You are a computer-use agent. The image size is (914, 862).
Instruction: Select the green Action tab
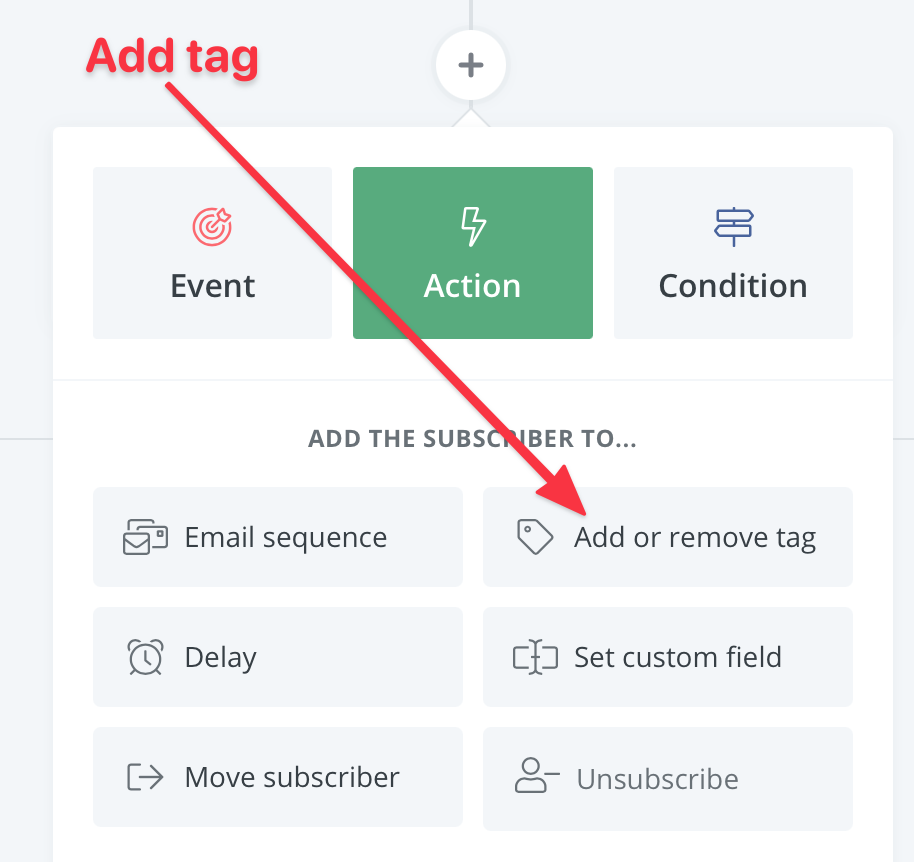(x=472, y=253)
